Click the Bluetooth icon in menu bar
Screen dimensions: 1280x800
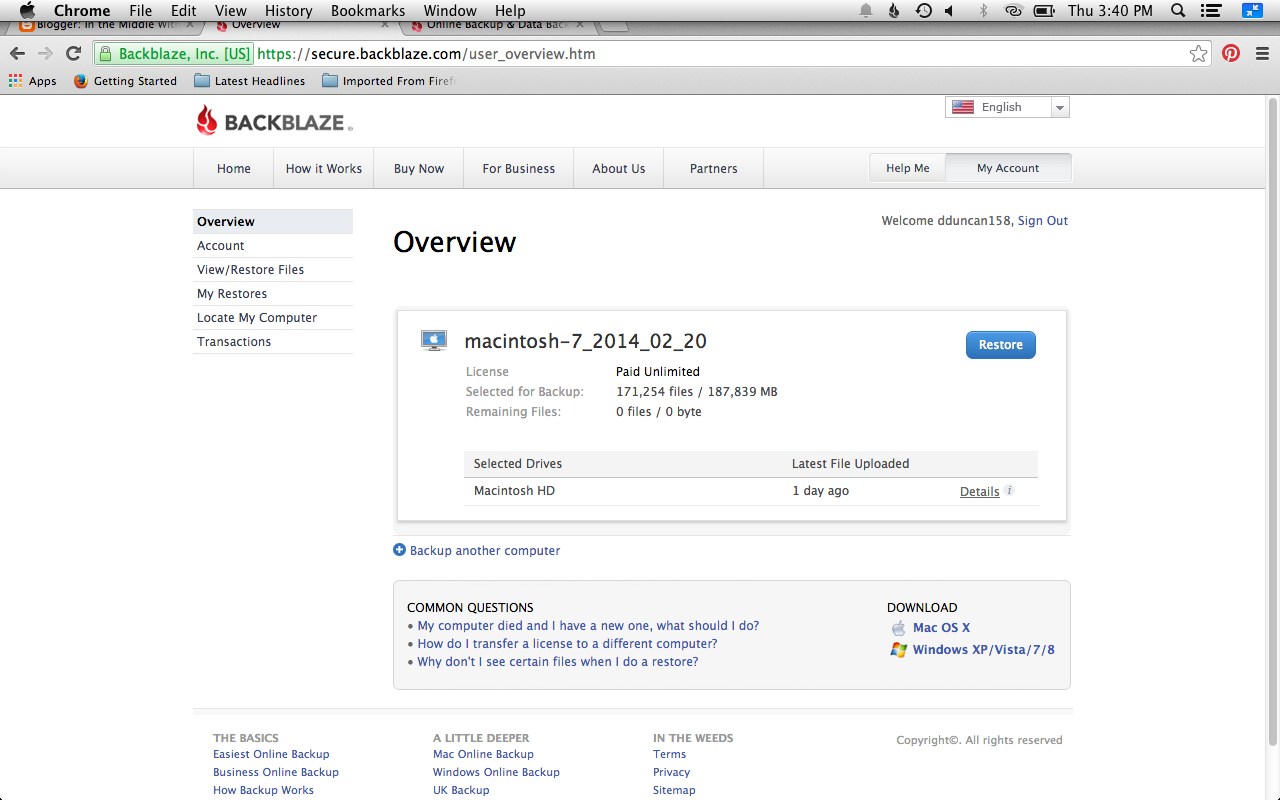click(x=983, y=10)
